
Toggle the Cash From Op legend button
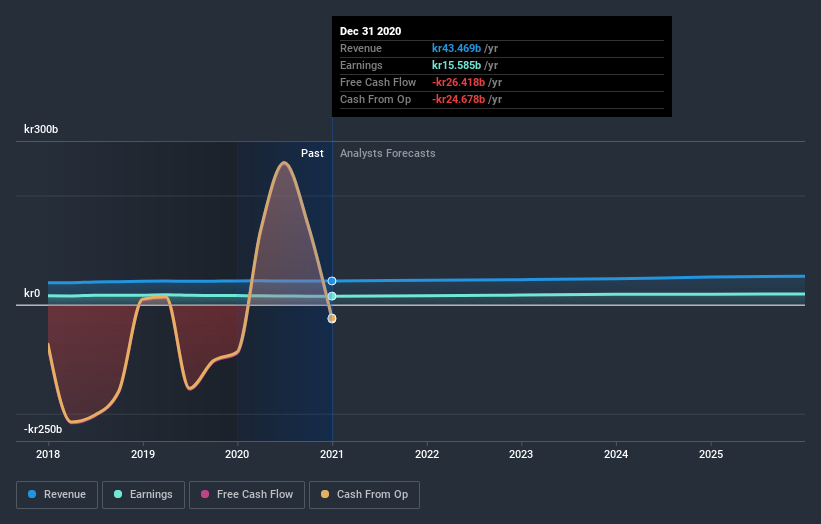pyautogui.click(x=364, y=495)
